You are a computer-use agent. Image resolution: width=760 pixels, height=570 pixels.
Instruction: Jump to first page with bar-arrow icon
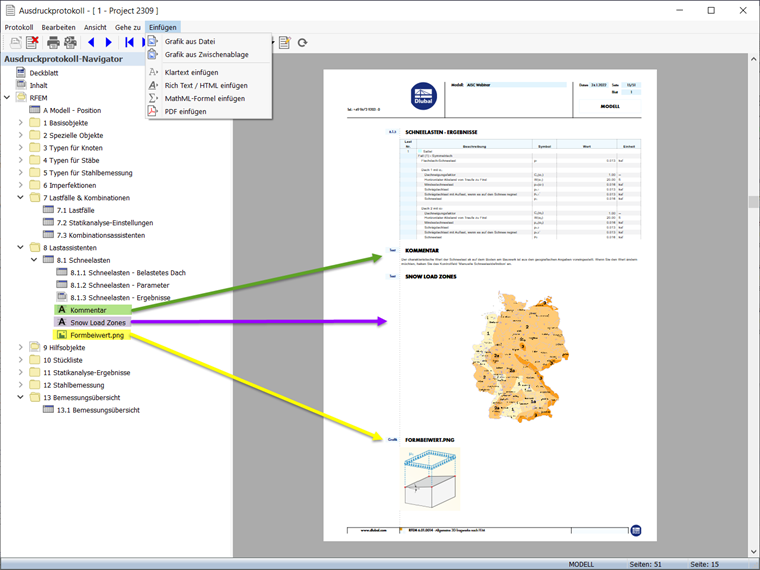pyautogui.click(x=129, y=43)
